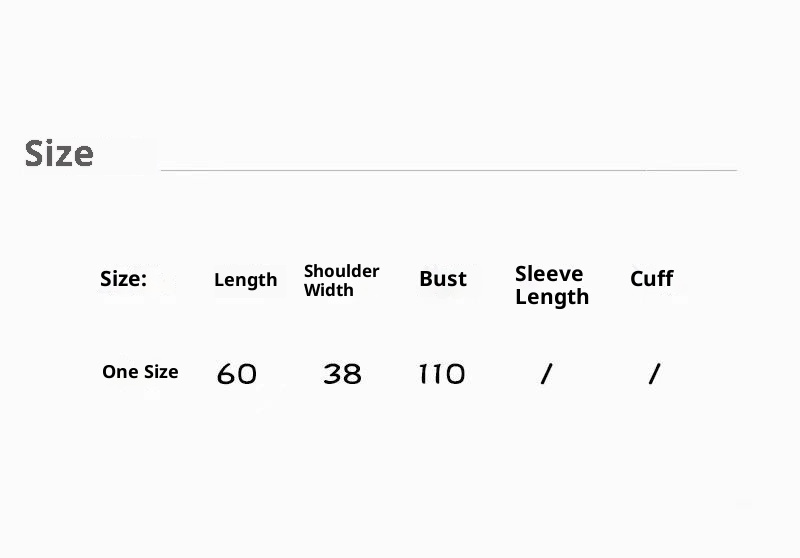The height and width of the screenshot is (558, 800).
Task: Click the Length value 60
Action: 237,374
